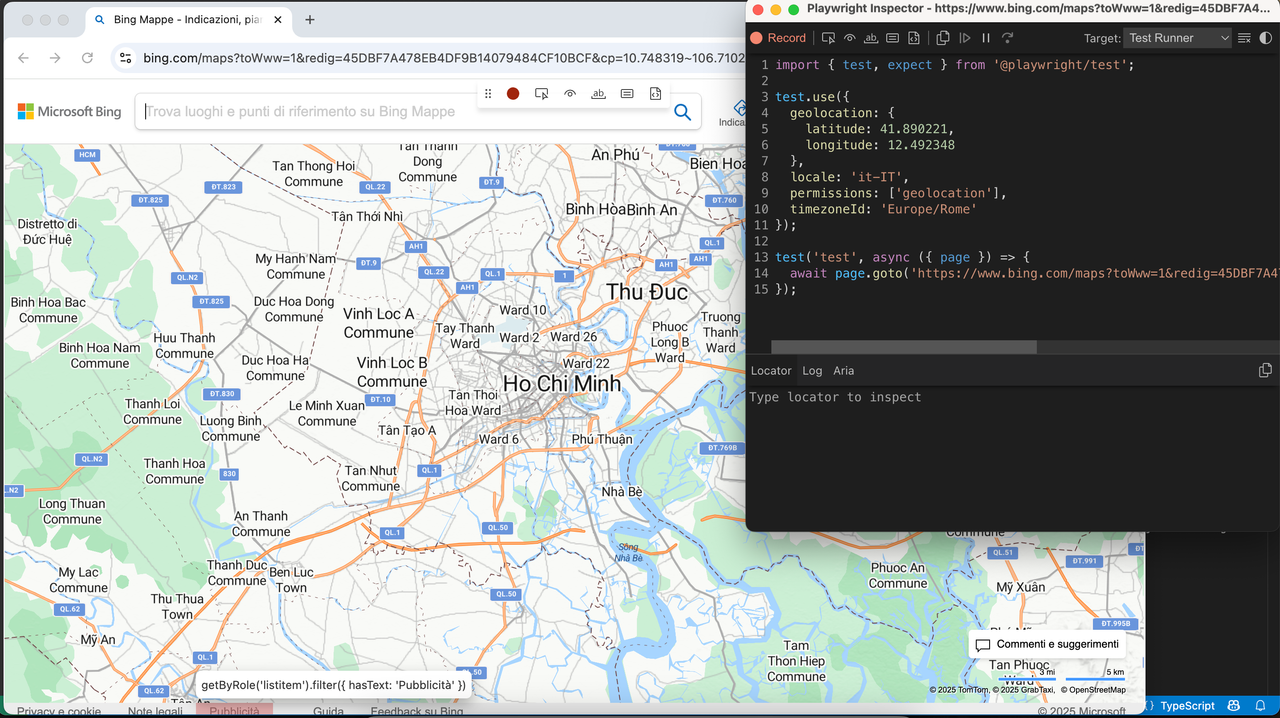Click Pause icon in Playwright Inspector
The width and height of the screenshot is (1280, 718).
click(x=986, y=38)
